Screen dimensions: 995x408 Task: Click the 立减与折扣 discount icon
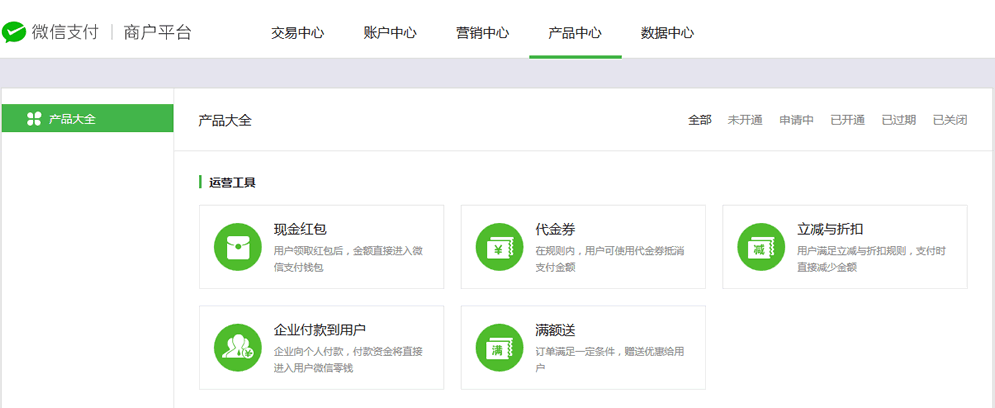point(761,247)
